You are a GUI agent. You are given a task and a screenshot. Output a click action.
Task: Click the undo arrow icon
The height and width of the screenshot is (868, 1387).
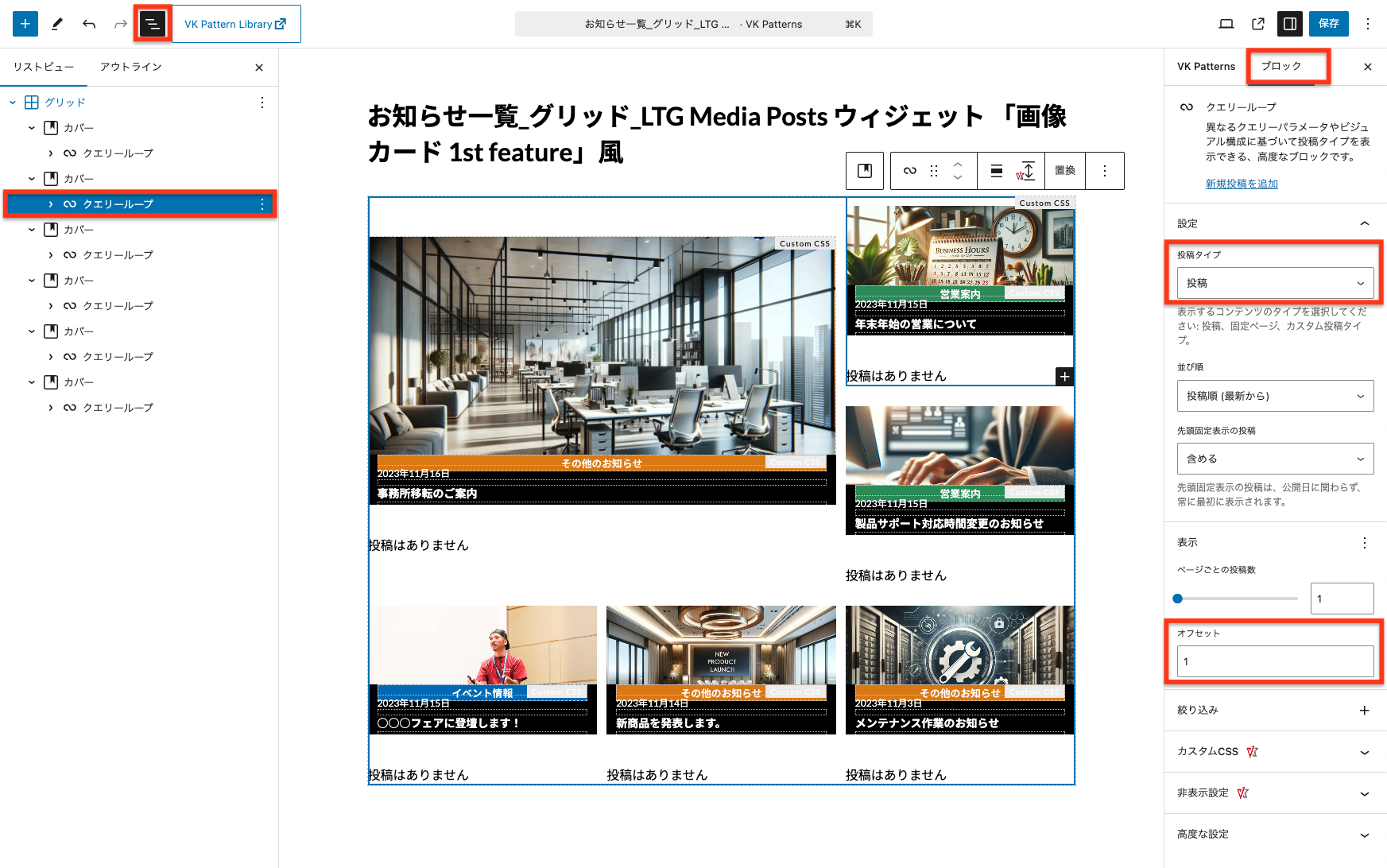coord(89,24)
